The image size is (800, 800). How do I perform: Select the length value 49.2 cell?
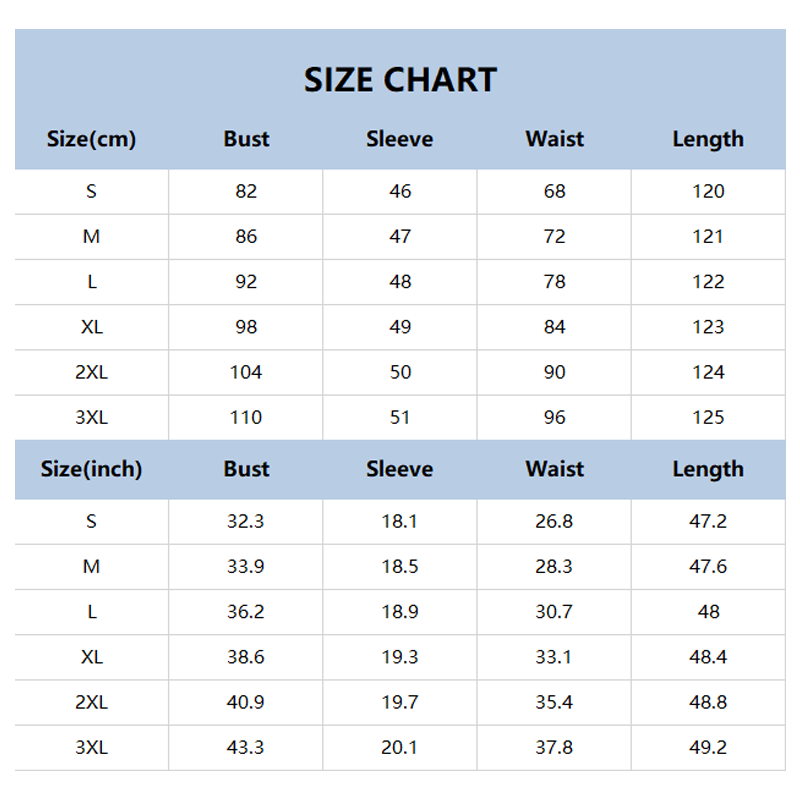tap(708, 747)
